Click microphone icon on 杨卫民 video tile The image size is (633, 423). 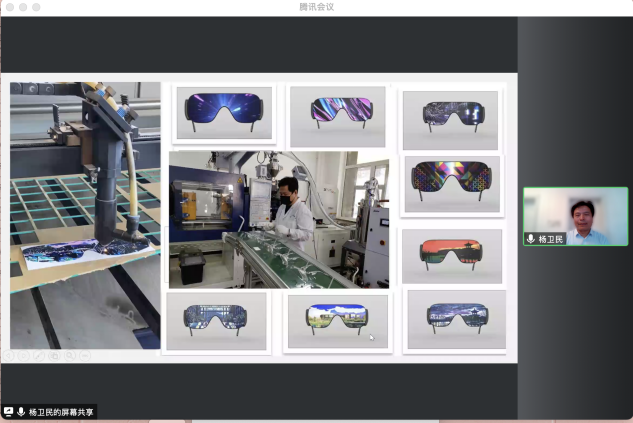[531, 239]
